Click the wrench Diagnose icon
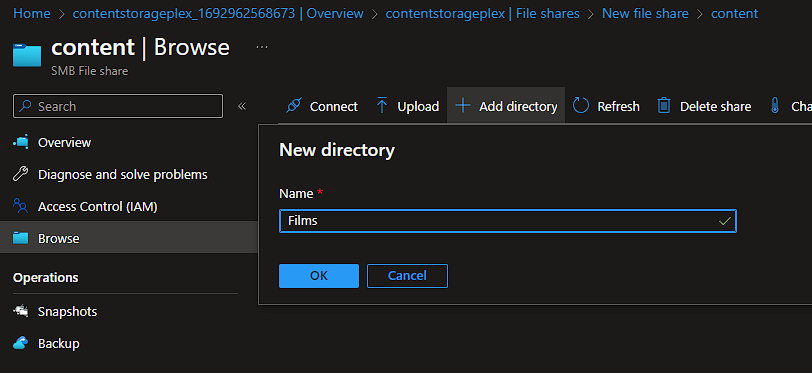Screen dimensions: 812x373 pos(21,174)
